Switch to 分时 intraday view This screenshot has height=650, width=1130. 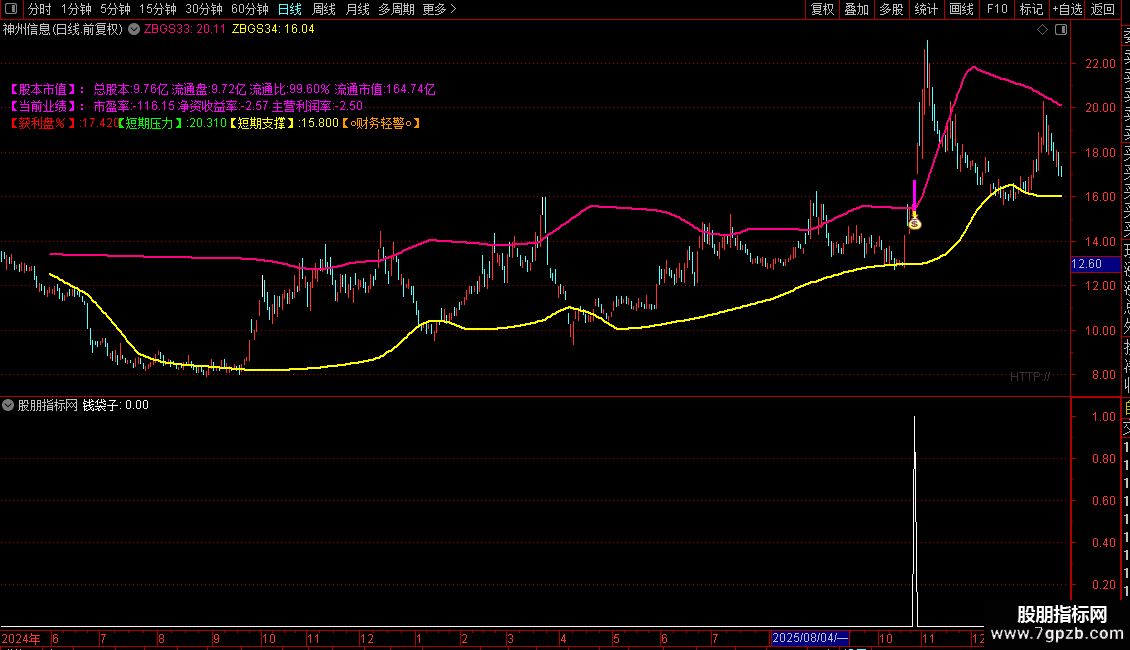(40, 9)
